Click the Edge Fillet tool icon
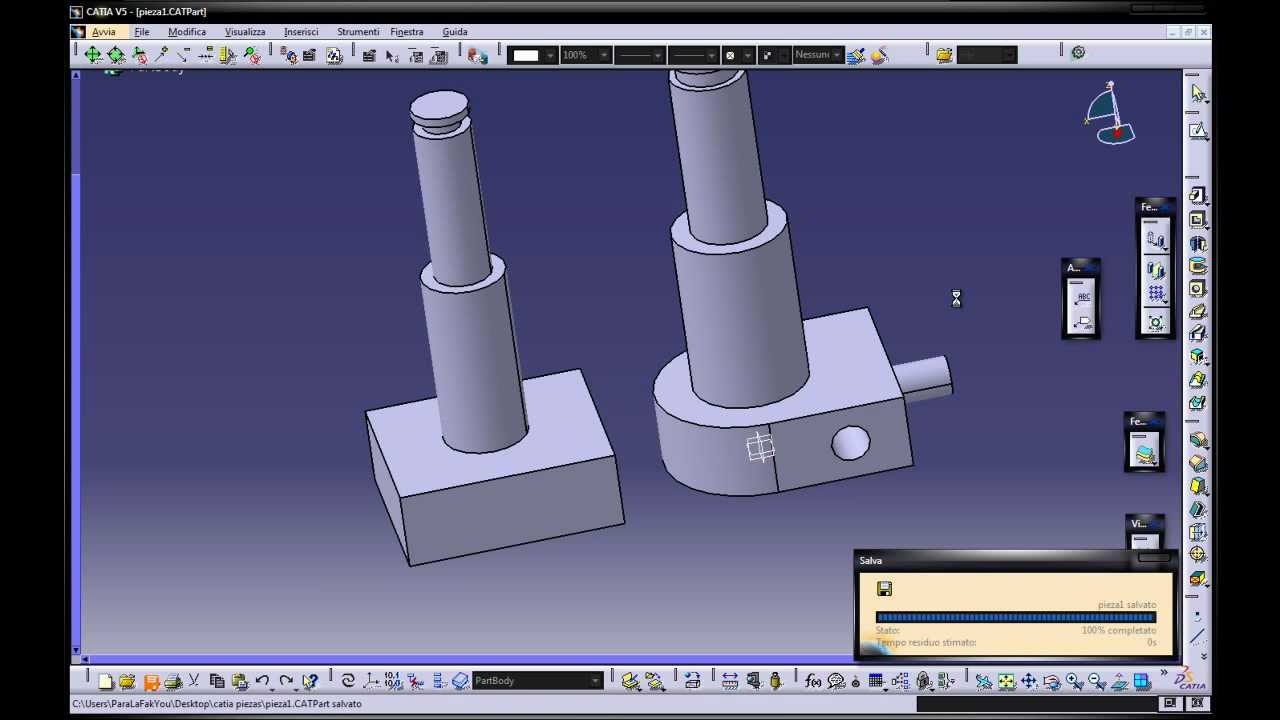Screen dimensions: 1280x720 pos(1198,440)
